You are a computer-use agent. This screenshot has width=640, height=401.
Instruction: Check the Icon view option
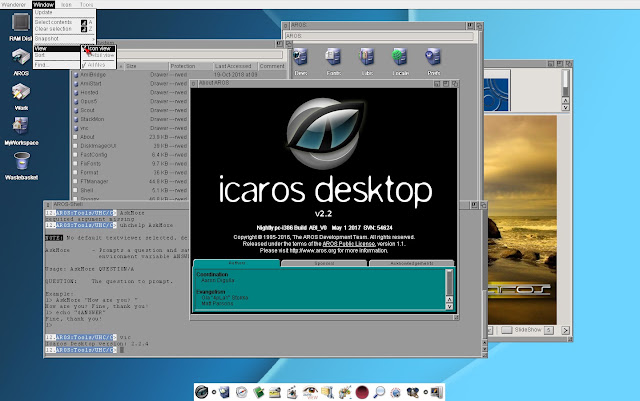[x=98, y=49]
